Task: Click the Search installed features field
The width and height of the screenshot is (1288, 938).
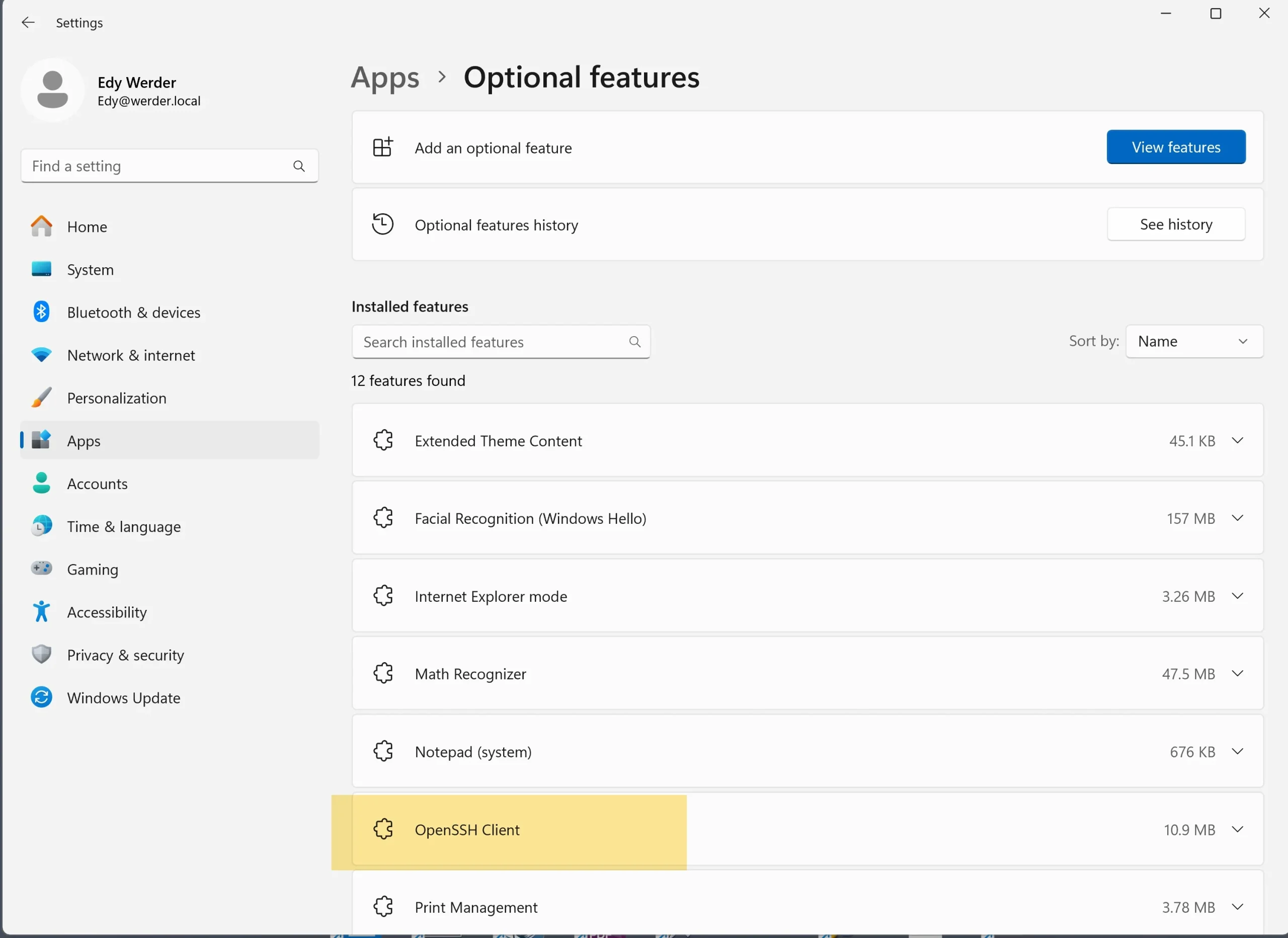Action: coord(491,342)
